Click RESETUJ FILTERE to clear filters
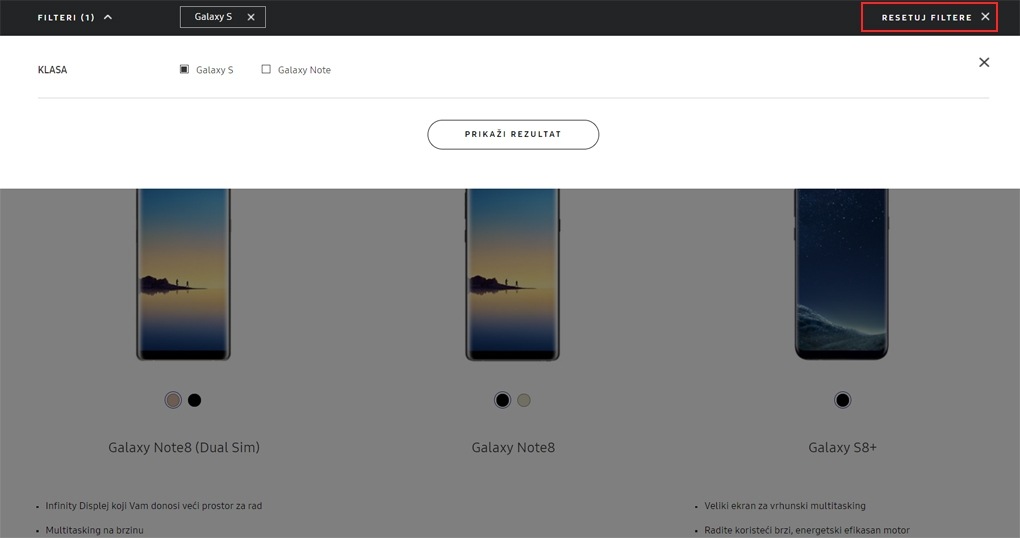The width and height of the screenshot is (1020, 538). click(x=929, y=18)
